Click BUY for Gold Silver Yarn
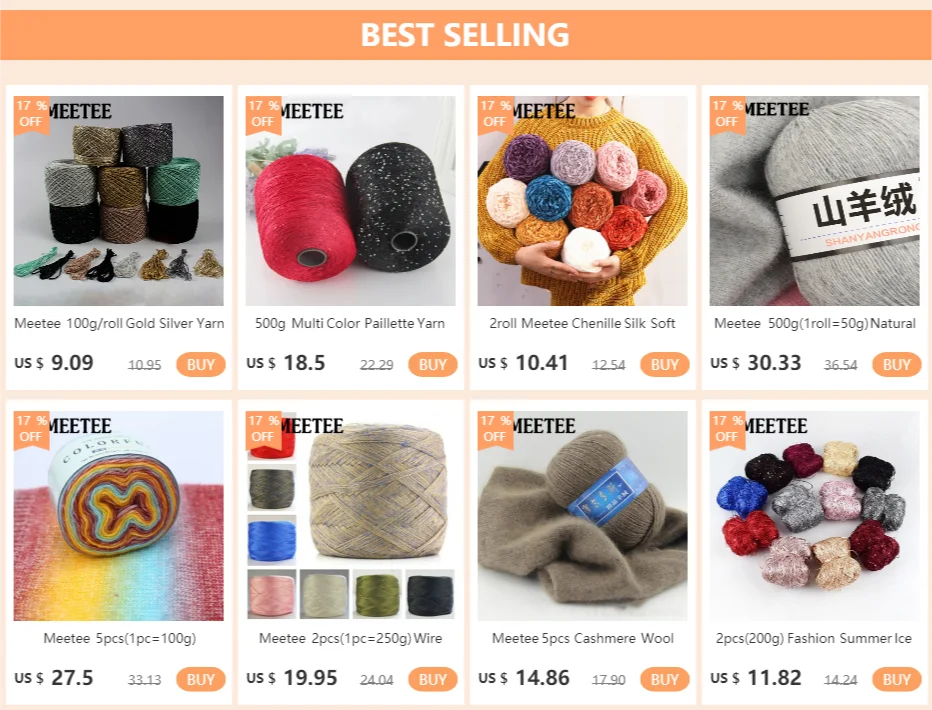 pos(201,365)
